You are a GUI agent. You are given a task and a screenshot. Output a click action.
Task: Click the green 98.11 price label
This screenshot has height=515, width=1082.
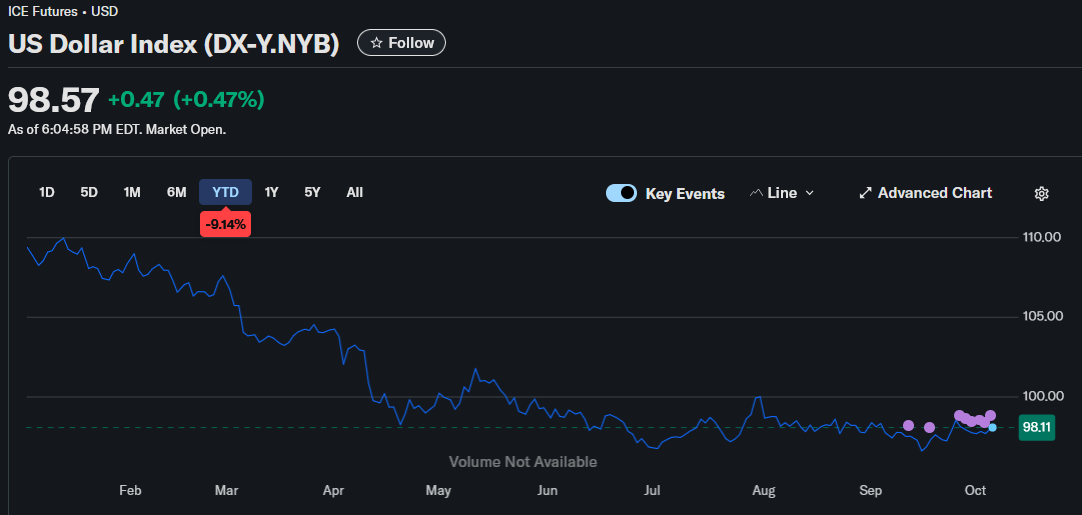click(x=1037, y=428)
